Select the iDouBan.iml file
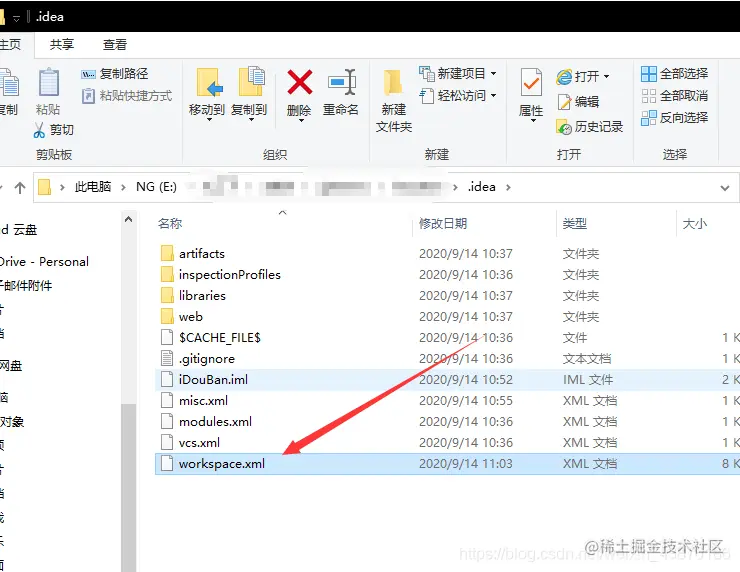The image size is (740, 572). tap(213, 379)
